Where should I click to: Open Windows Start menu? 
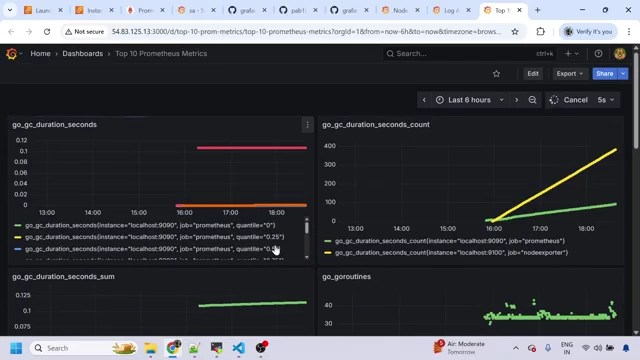[16, 348]
